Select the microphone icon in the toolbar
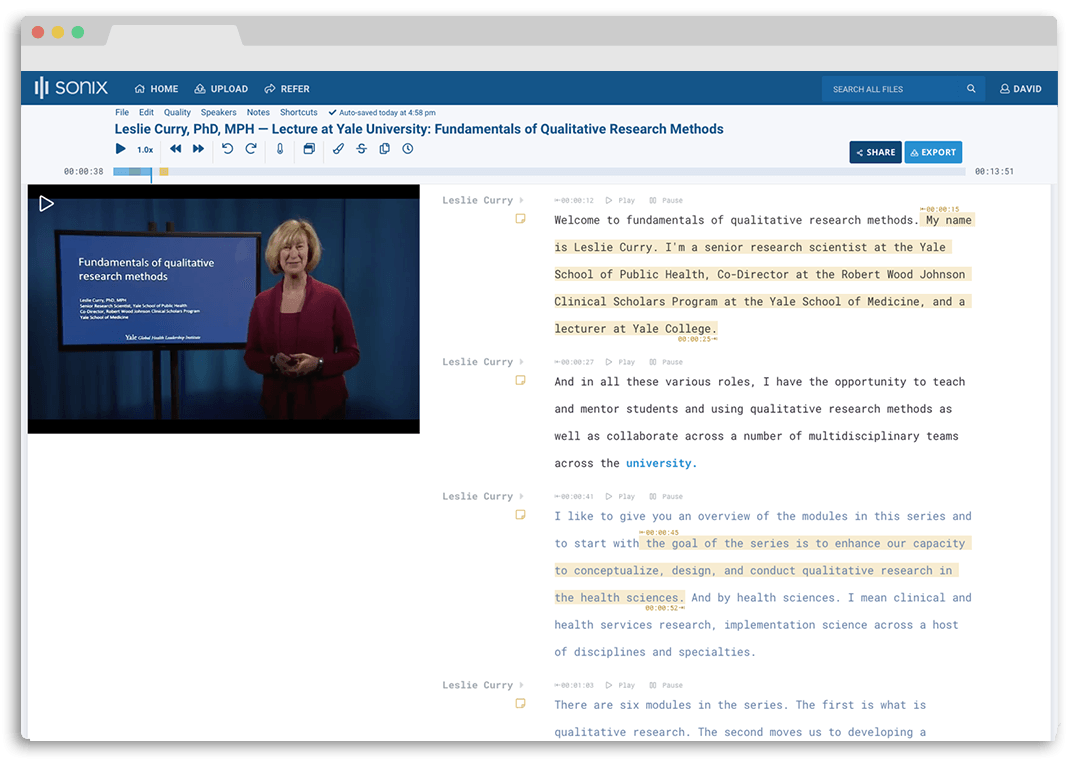The image size is (1077, 769). [279, 148]
